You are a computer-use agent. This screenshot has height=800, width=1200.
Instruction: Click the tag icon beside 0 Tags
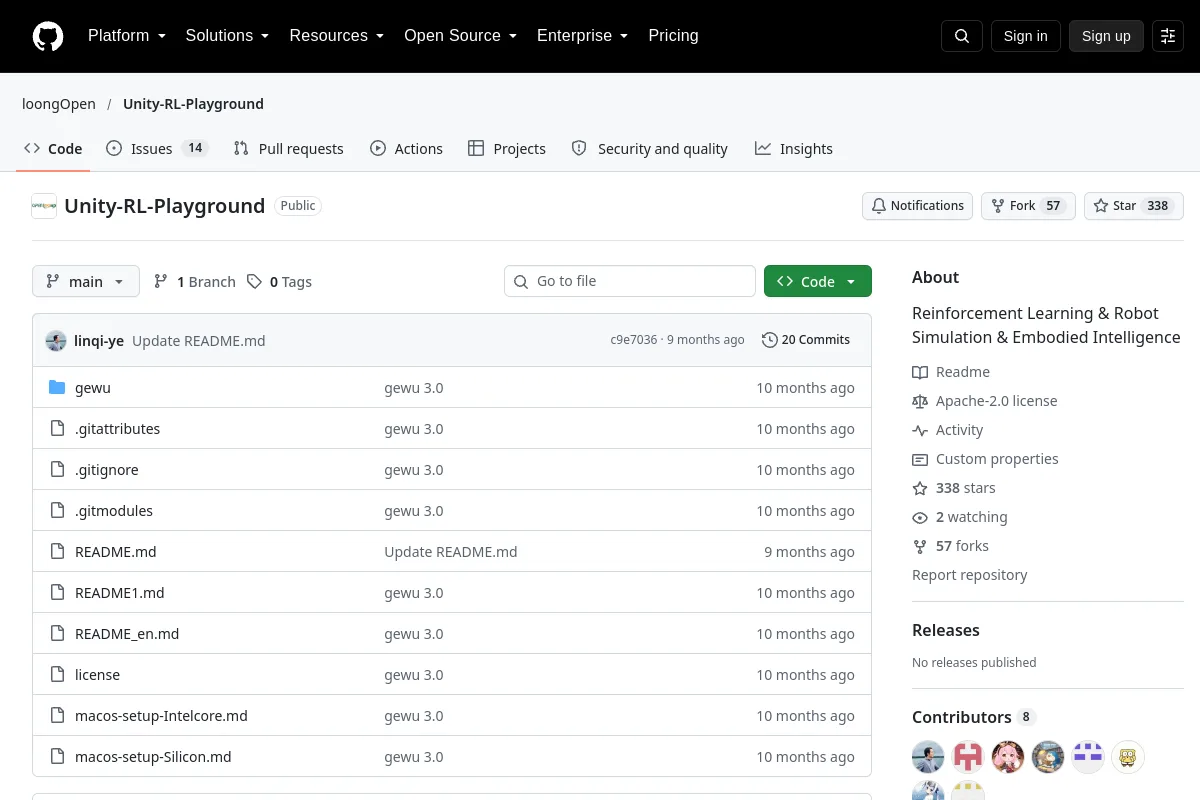click(255, 282)
